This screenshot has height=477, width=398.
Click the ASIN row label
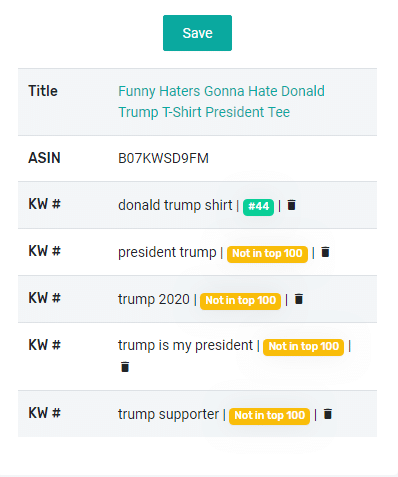click(44, 158)
